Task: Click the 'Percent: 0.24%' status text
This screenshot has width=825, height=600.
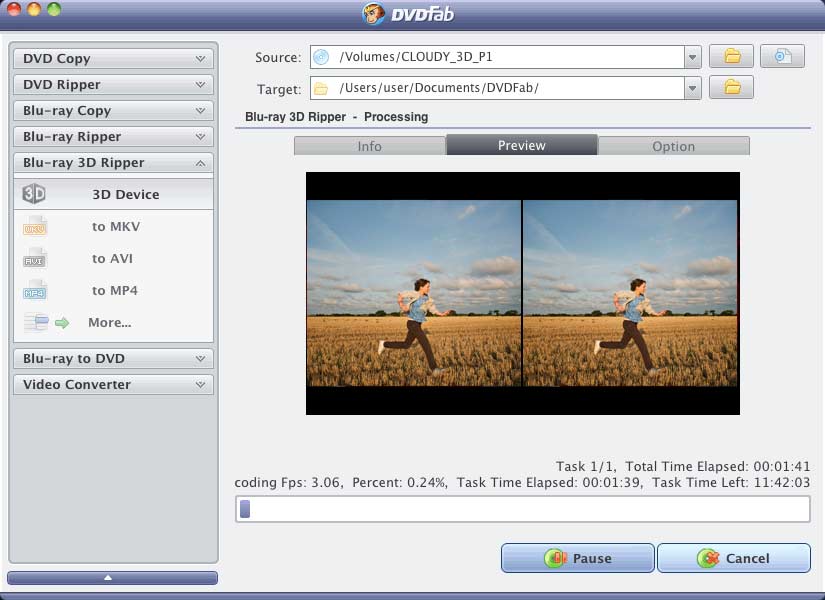Action: click(400, 482)
